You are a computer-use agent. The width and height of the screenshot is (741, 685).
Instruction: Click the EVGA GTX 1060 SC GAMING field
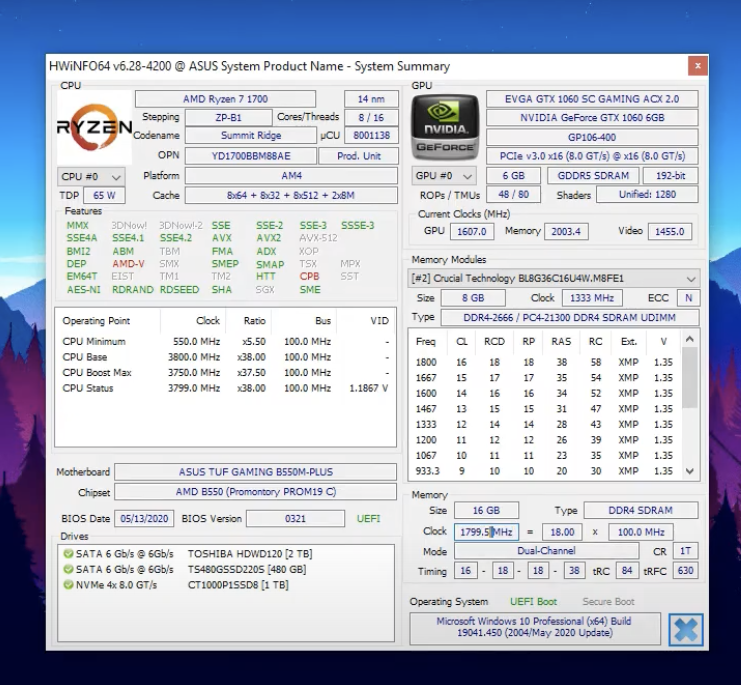point(594,99)
